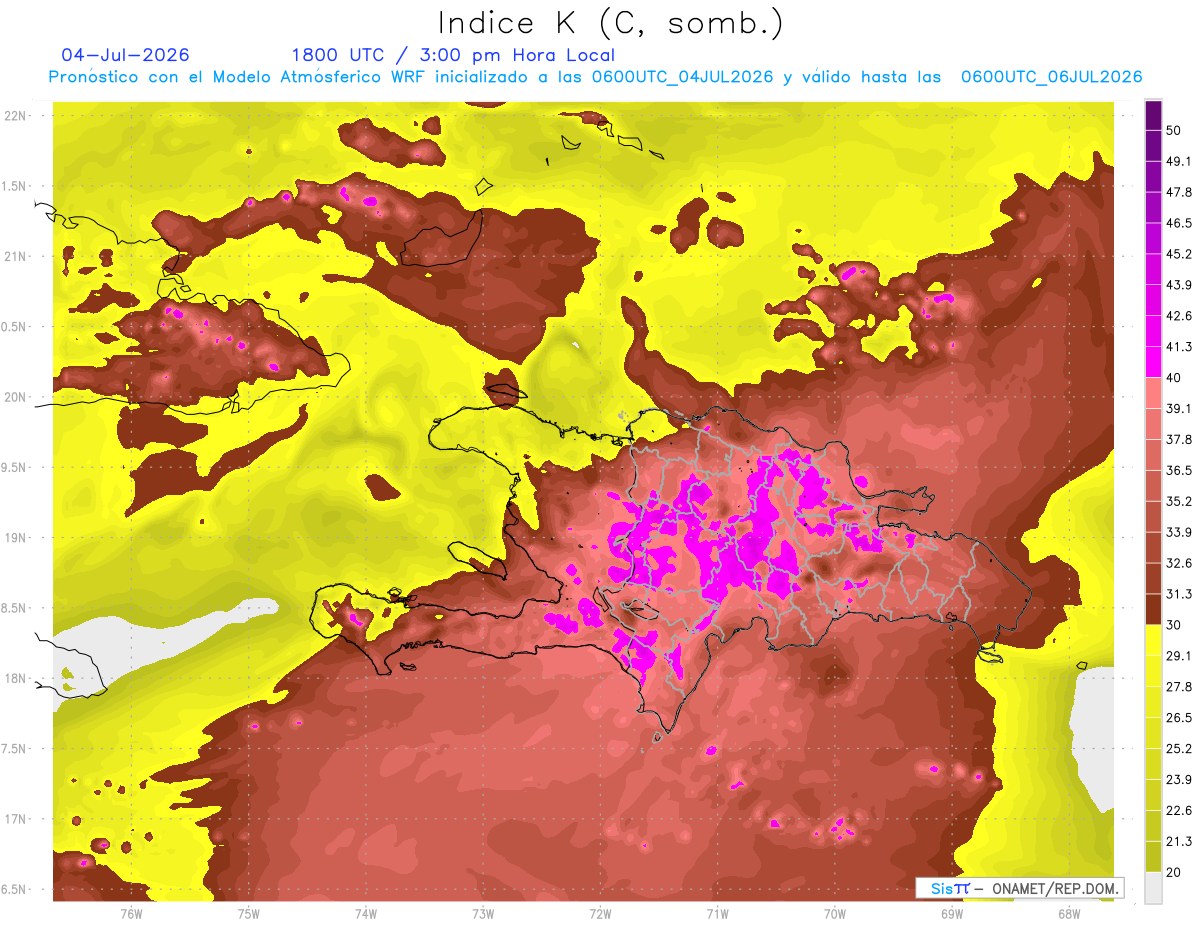Click the colorbar value "25.2"
Image resolution: width=1200 pixels, height=927 pixels.
tap(1179, 749)
